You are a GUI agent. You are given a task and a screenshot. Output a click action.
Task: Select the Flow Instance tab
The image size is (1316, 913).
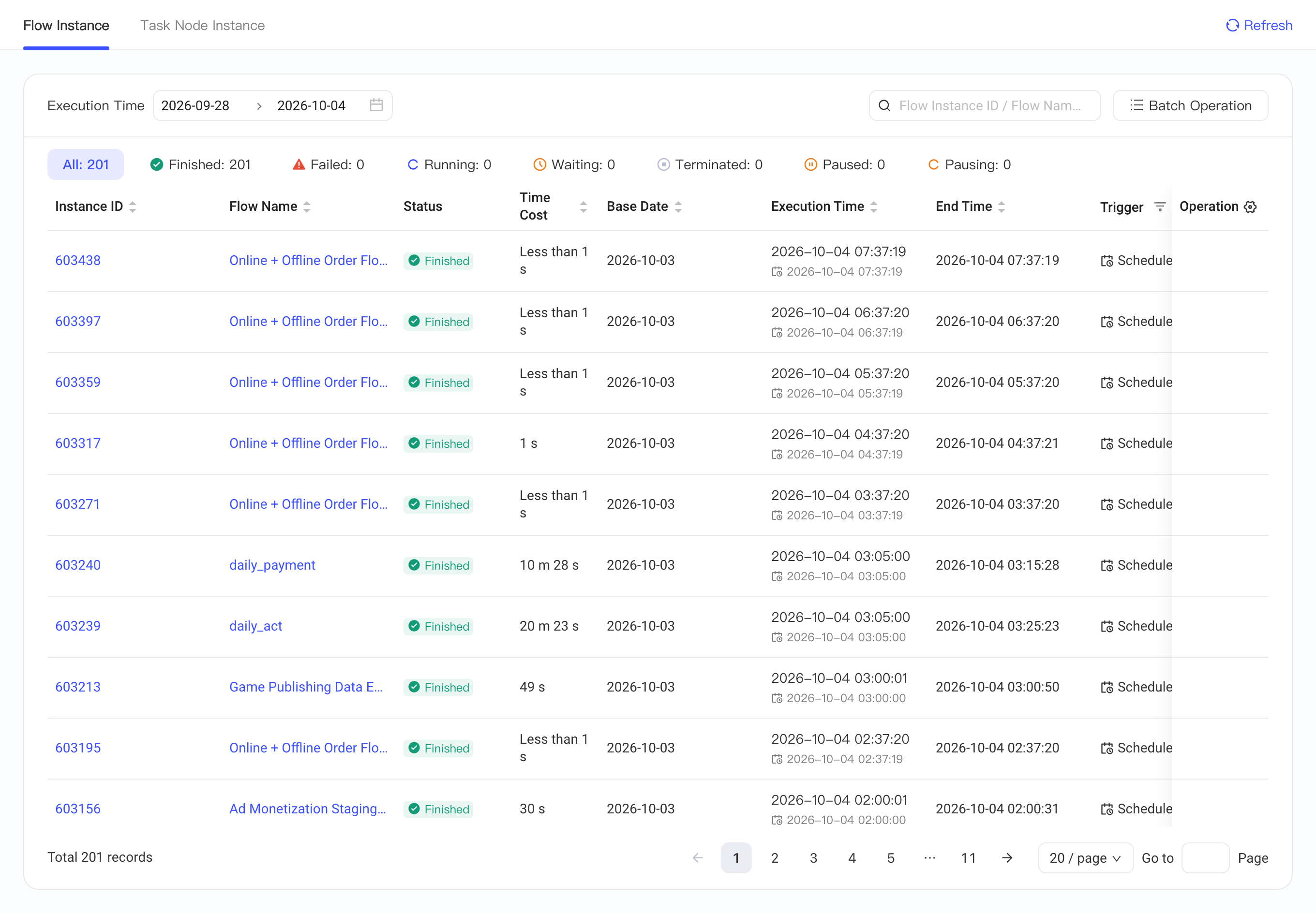coord(66,25)
